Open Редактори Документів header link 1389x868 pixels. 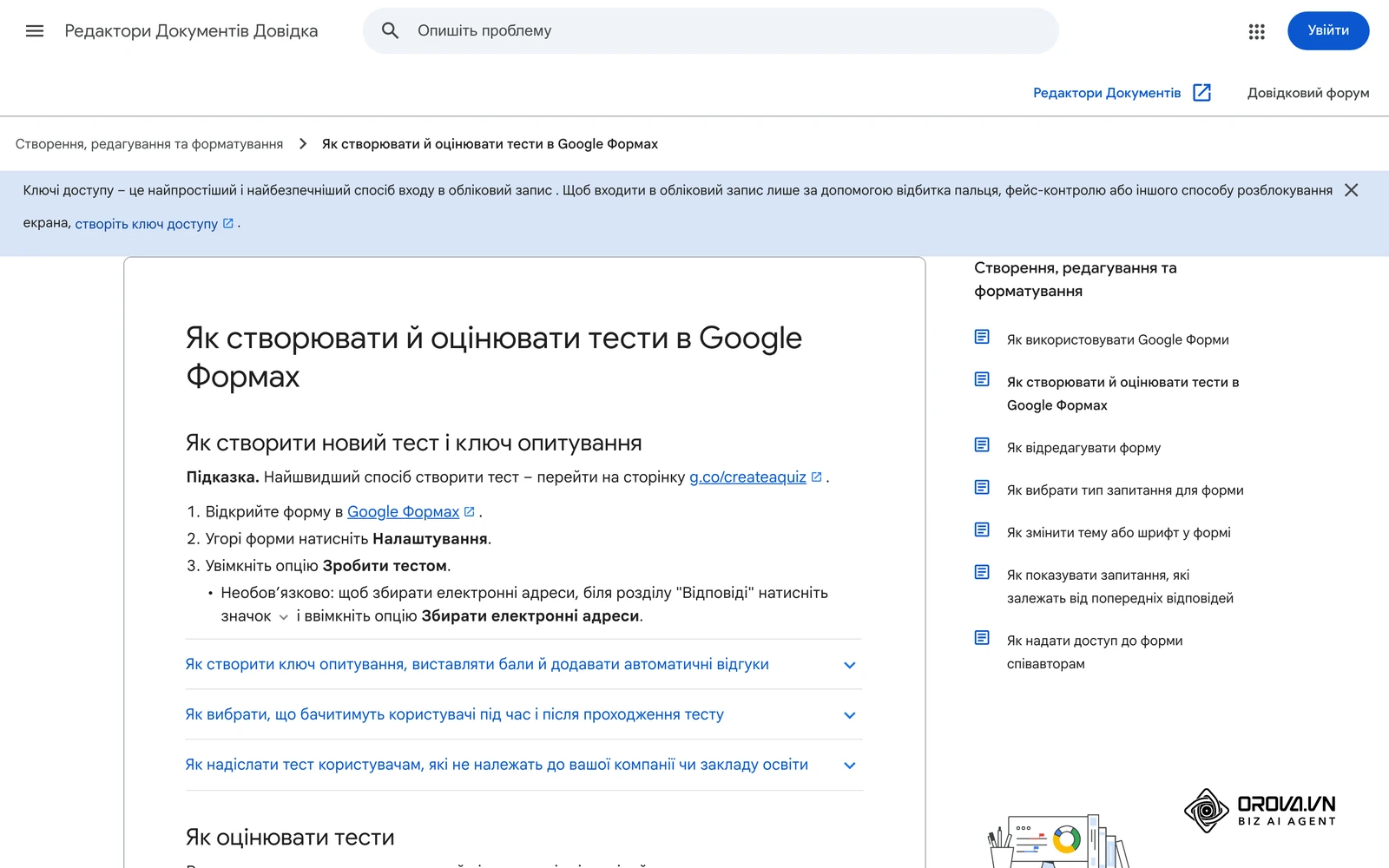click(x=1107, y=93)
